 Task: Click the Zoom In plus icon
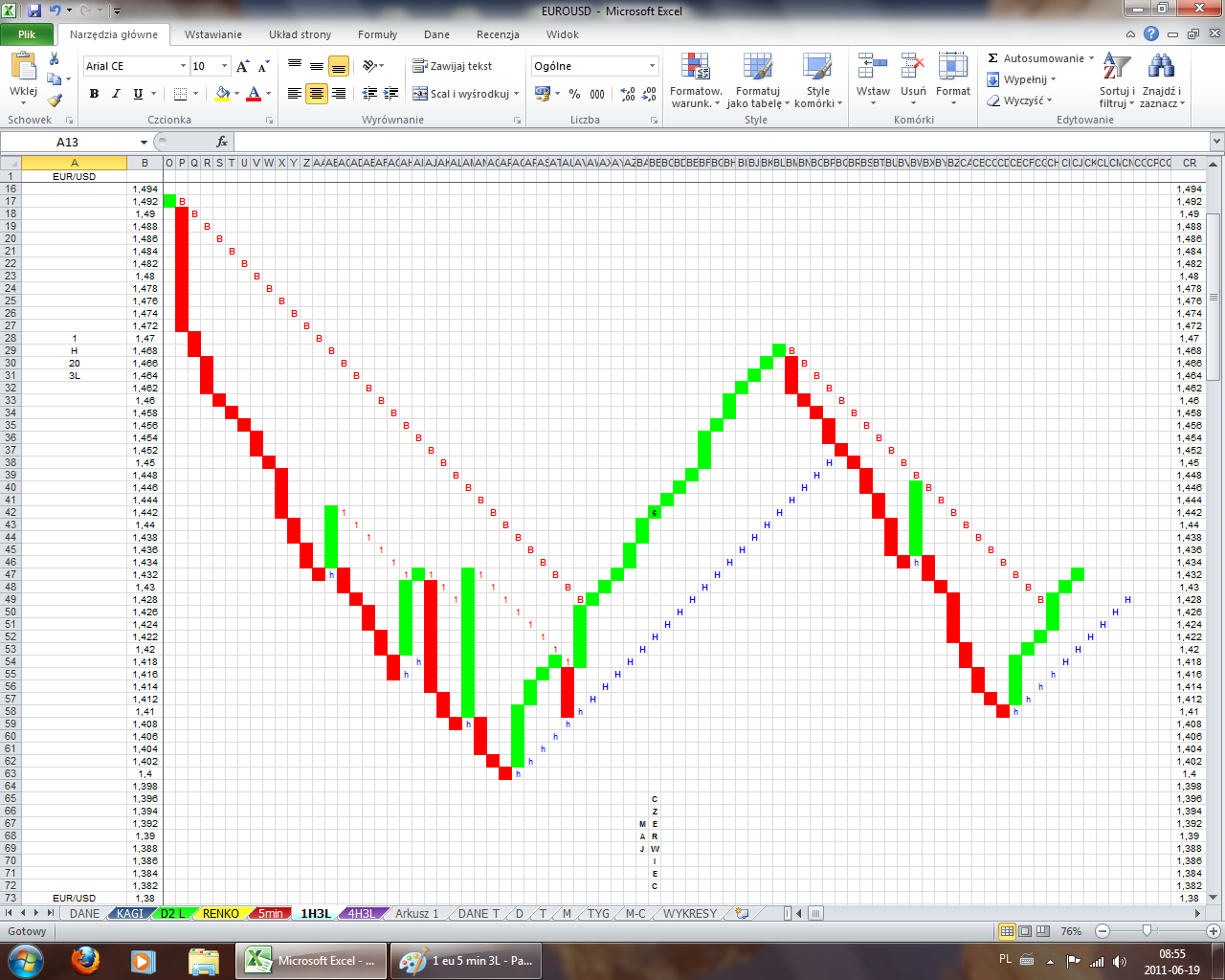pyautogui.click(x=1213, y=931)
